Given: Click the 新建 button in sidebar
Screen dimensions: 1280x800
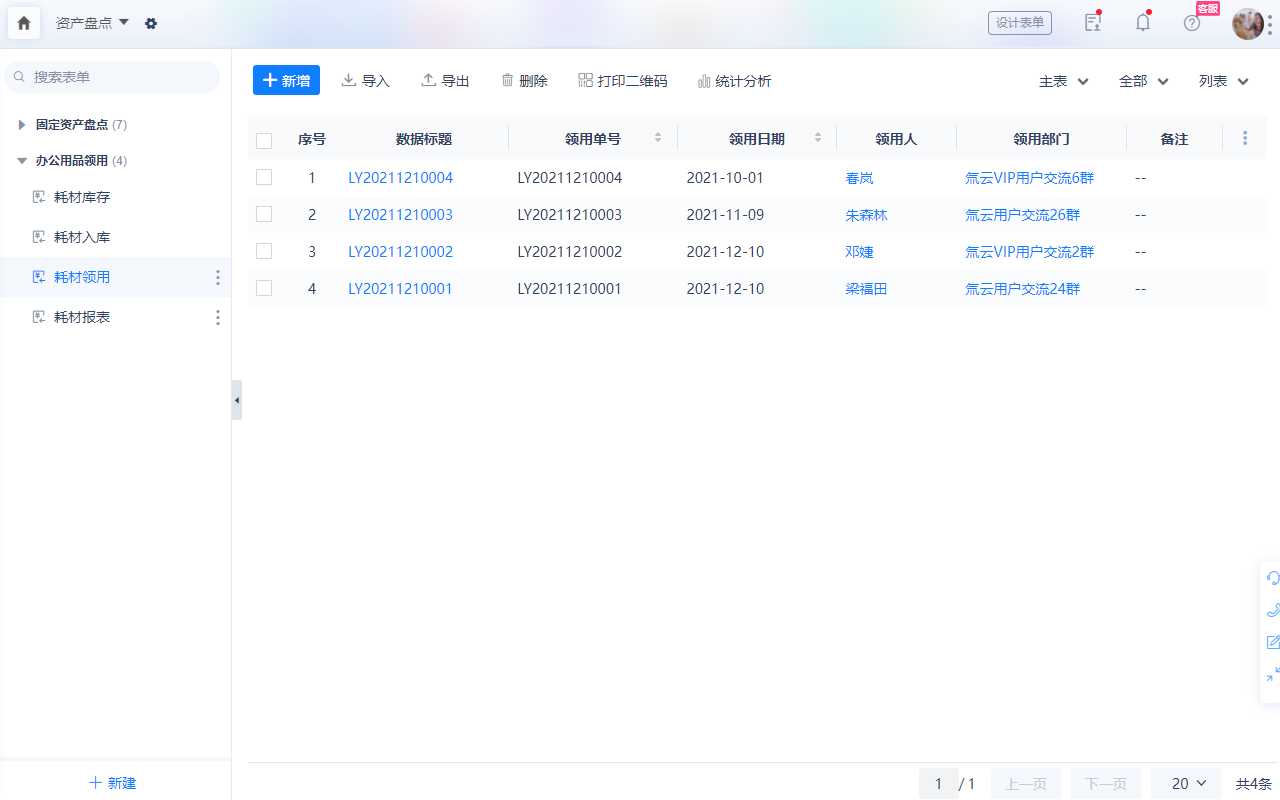Looking at the screenshot, I should tap(113, 783).
